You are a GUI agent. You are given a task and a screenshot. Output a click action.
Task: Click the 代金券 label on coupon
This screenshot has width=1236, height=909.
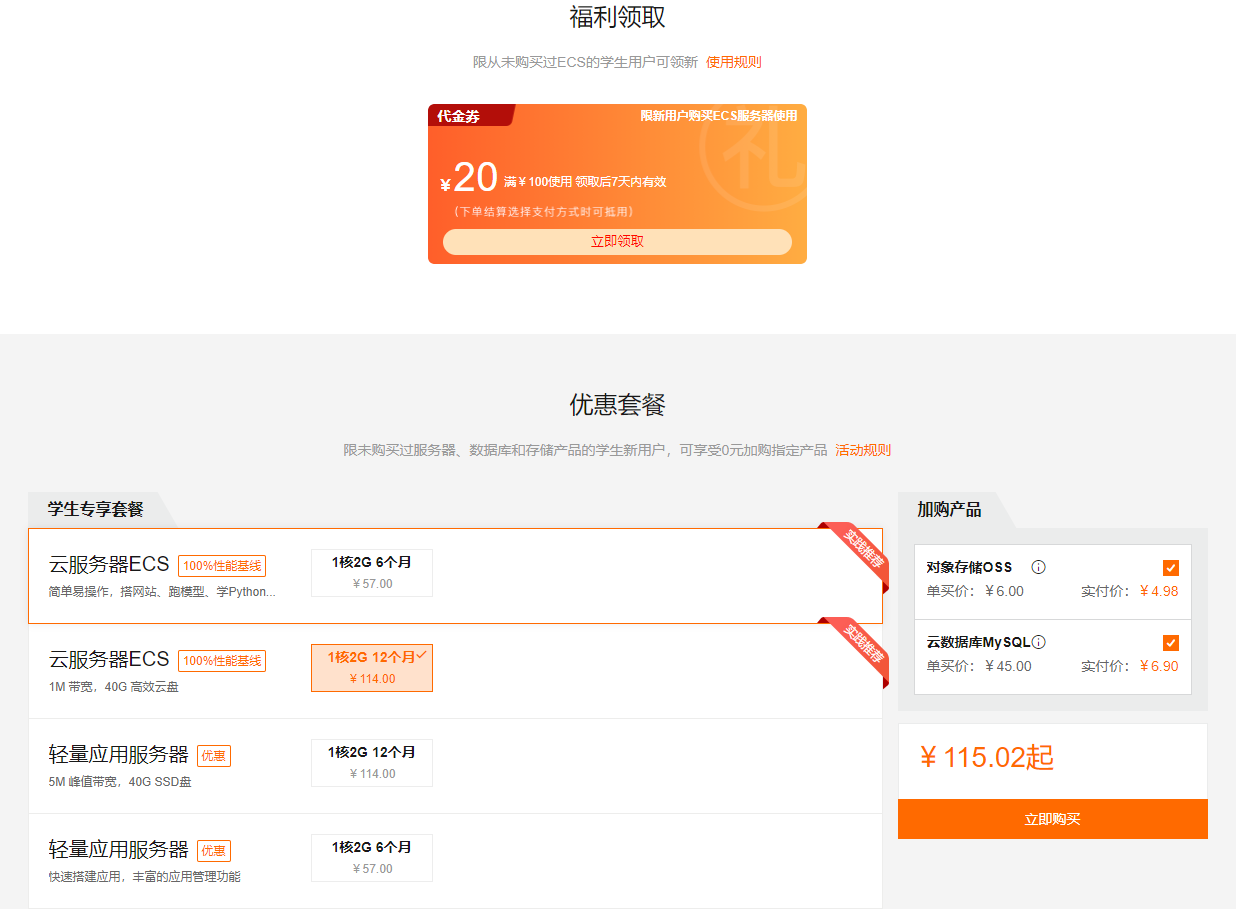pos(458,116)
